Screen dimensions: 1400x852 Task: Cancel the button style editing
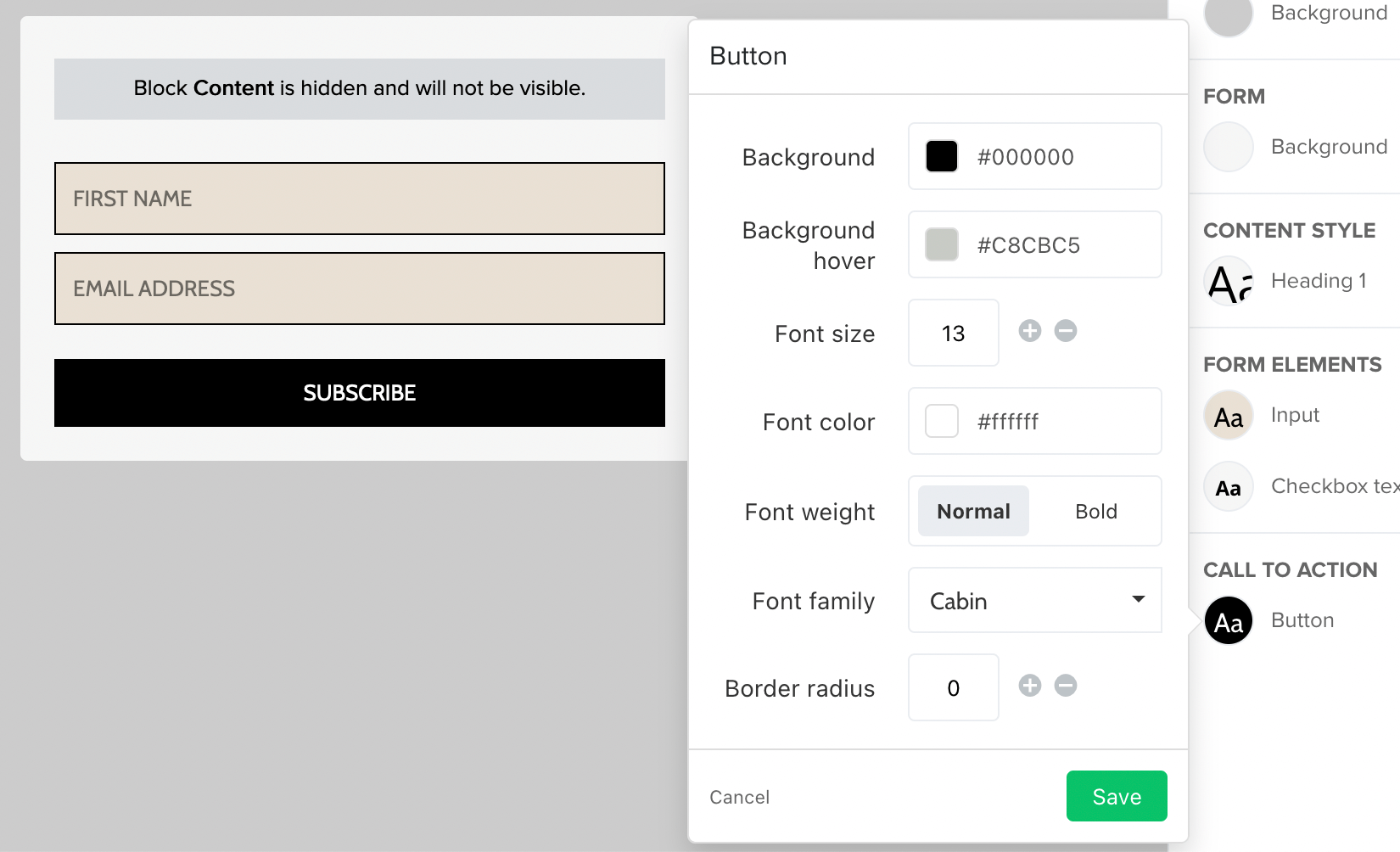point(739,798)
